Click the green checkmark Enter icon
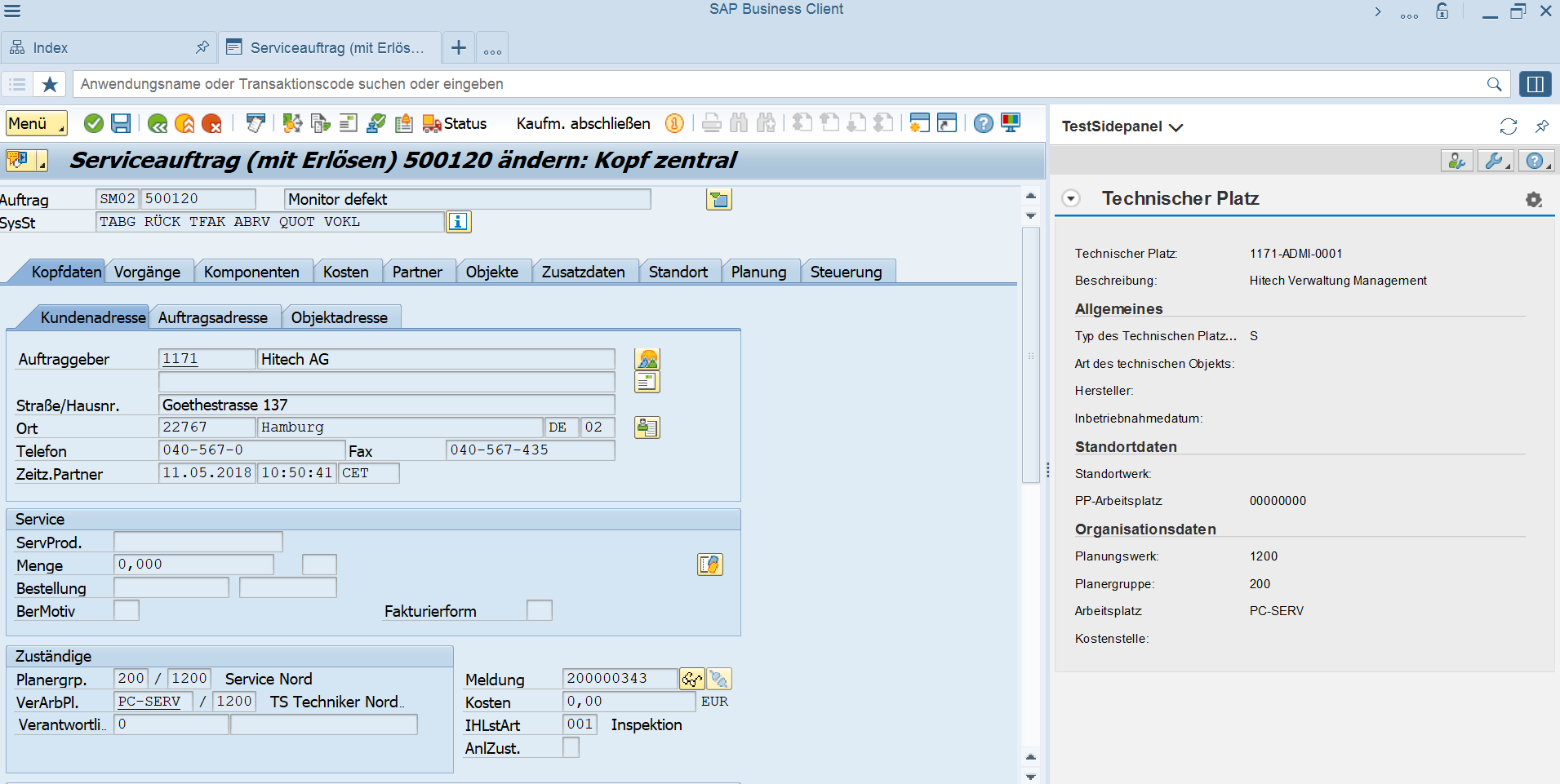The width and height of the screenshot is (1560, 784). coord(94,123)
